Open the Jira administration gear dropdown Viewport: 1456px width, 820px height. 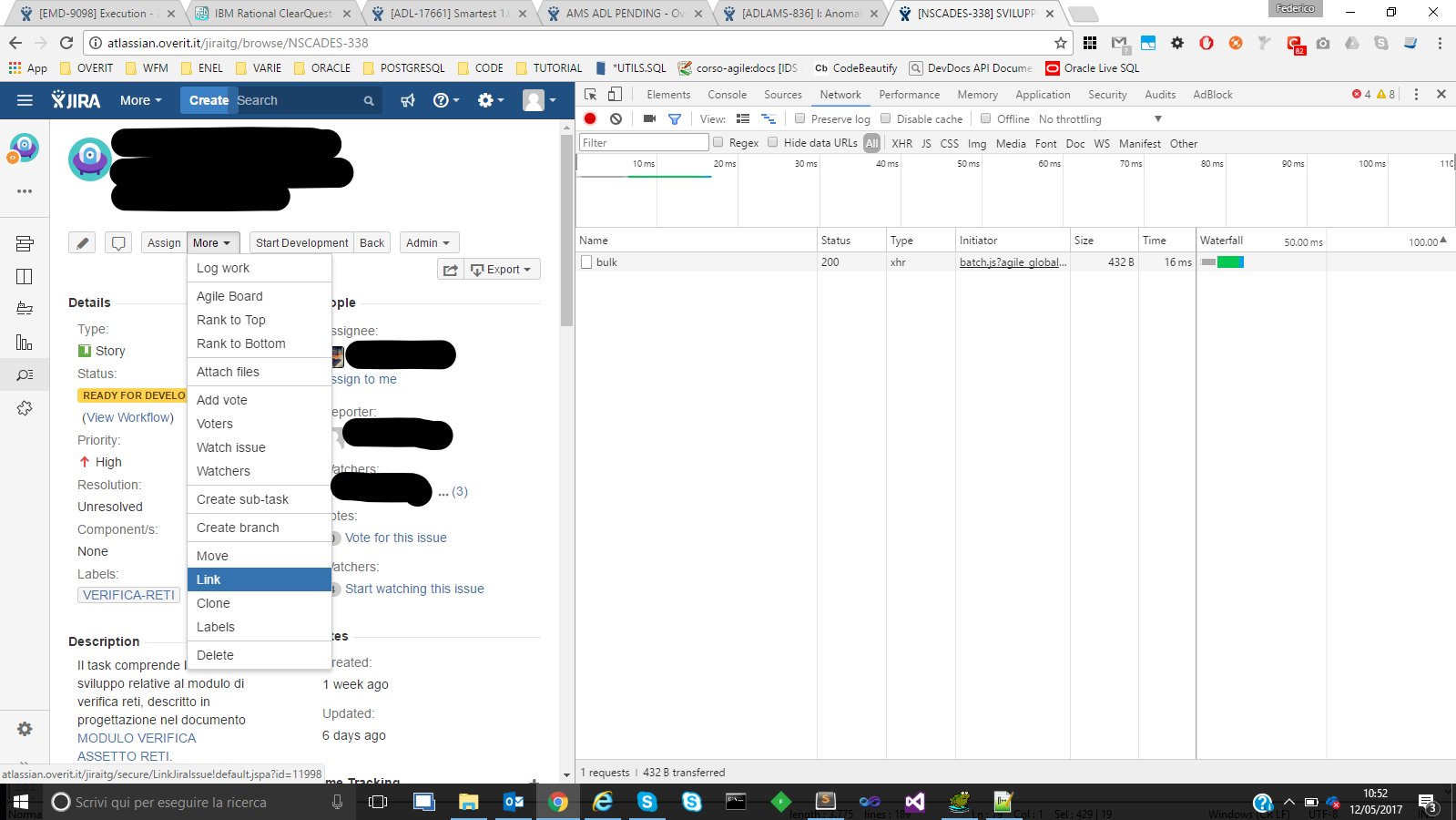(491, 100)
